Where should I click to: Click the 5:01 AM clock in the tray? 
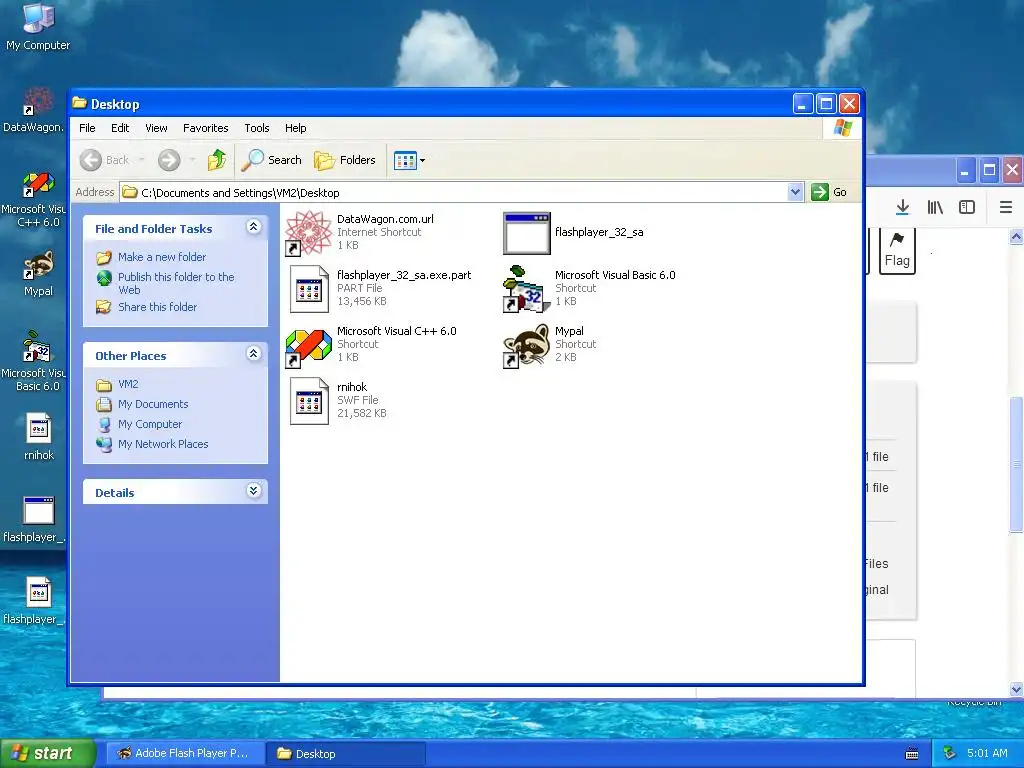pyautogui.click(x=987, y=753)
